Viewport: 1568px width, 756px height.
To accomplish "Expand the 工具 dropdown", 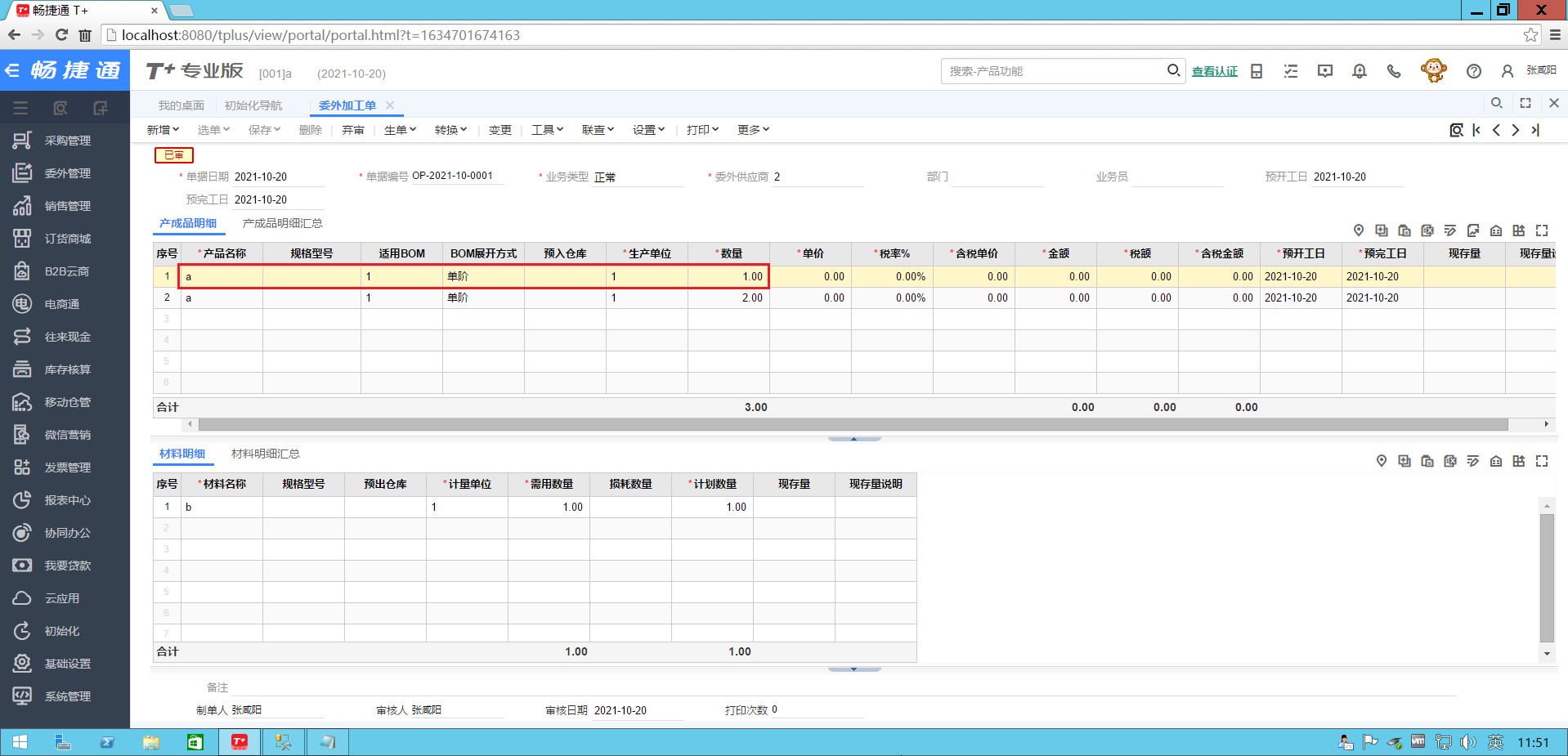I will 547,130.
